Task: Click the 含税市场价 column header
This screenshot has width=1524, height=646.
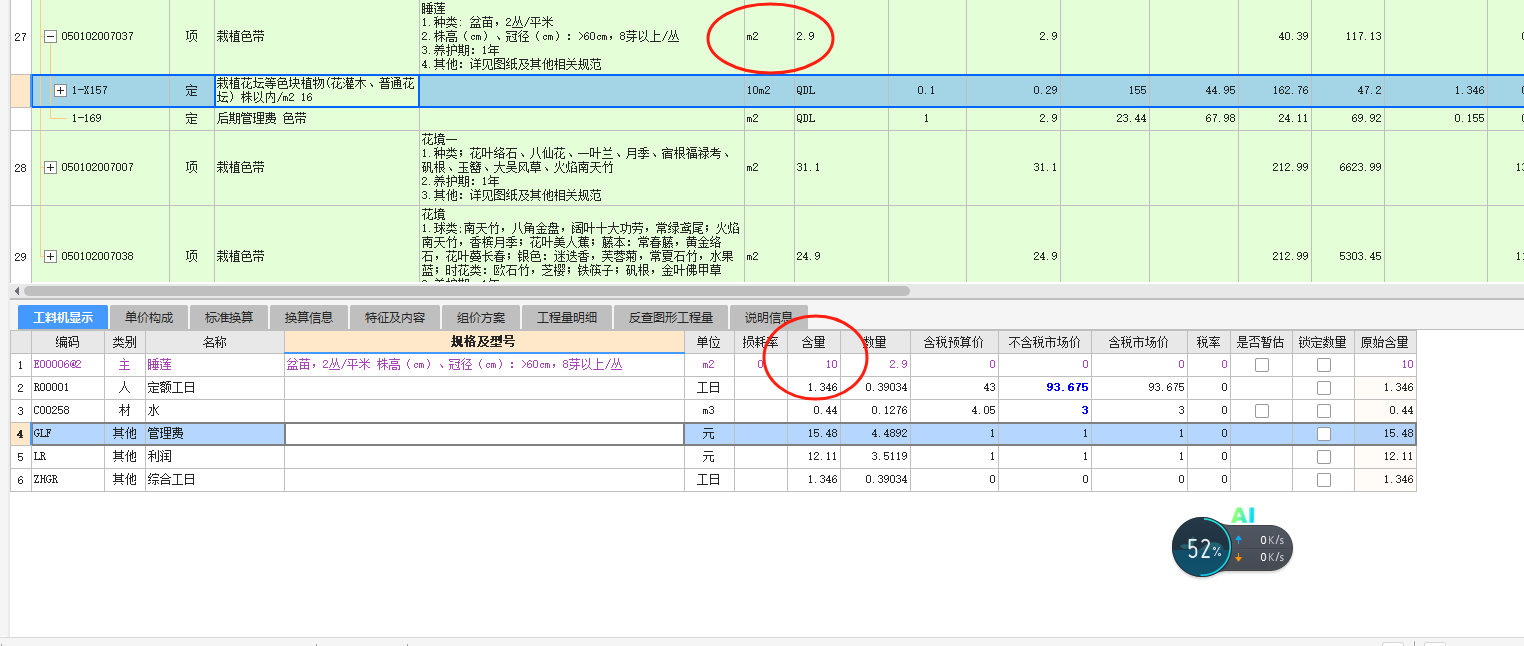Action: tap(1138, 342)
